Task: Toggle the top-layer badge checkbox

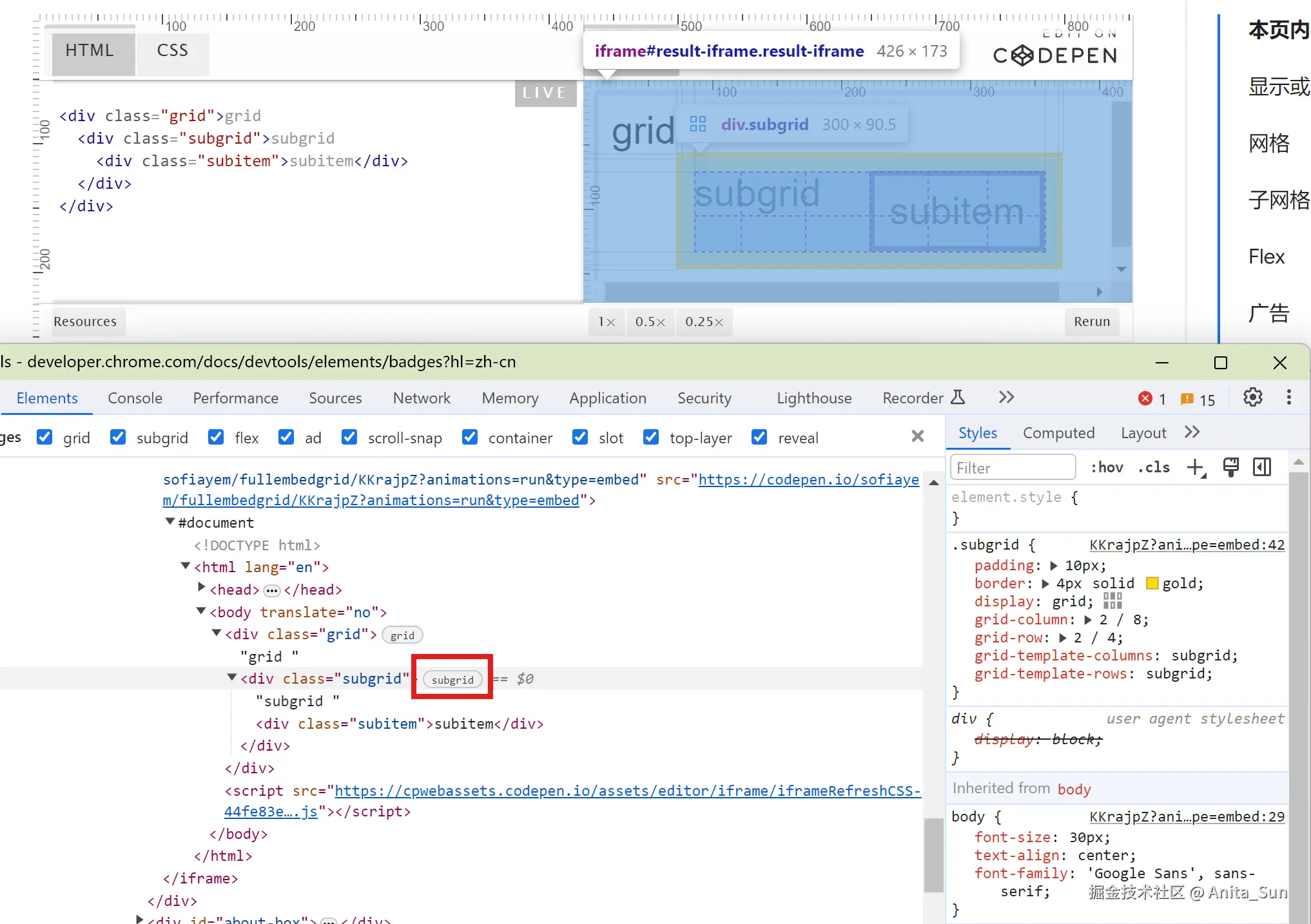Action: point(651,437)
